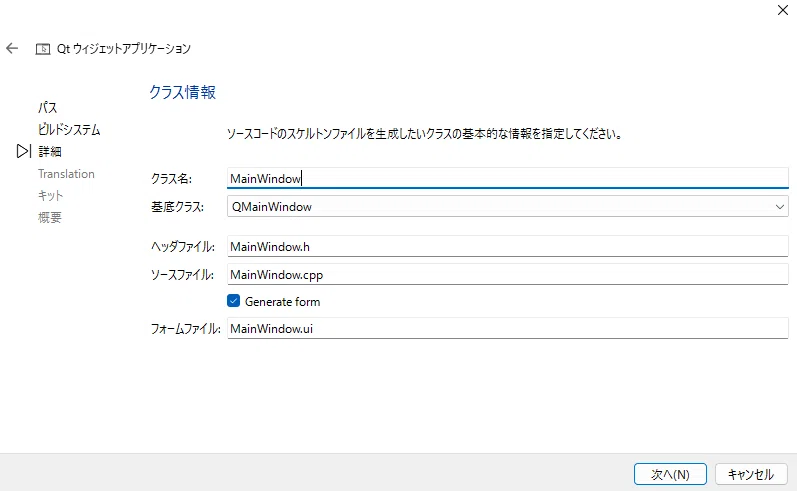Click the フォームファイル label
The width and height of the screenshot is (797, 491).
point(186,328)
